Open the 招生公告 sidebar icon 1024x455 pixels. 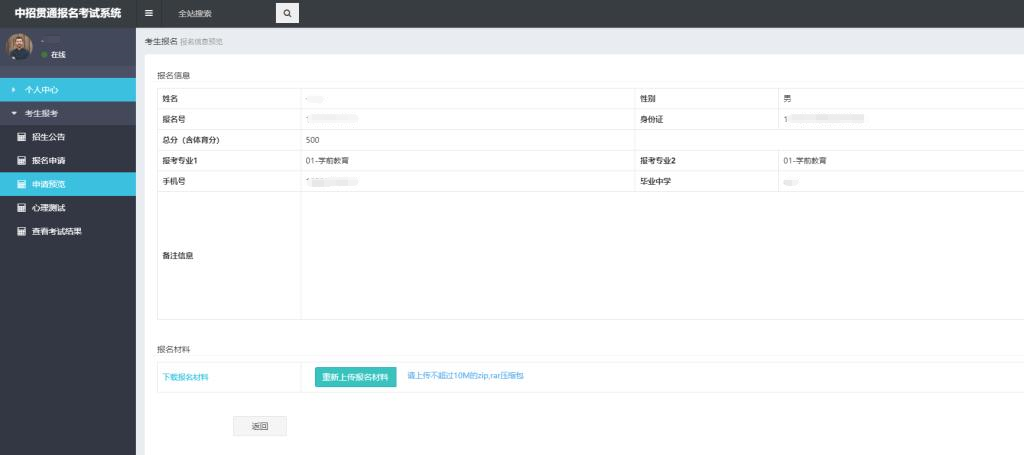[21, 137]
